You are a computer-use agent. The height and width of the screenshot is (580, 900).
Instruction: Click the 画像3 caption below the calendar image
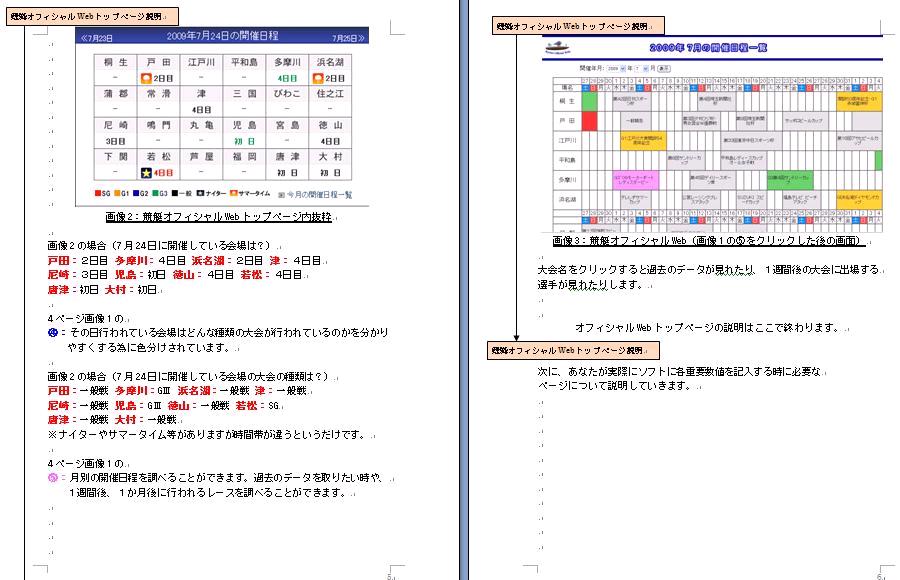click(x=707, y=241)
